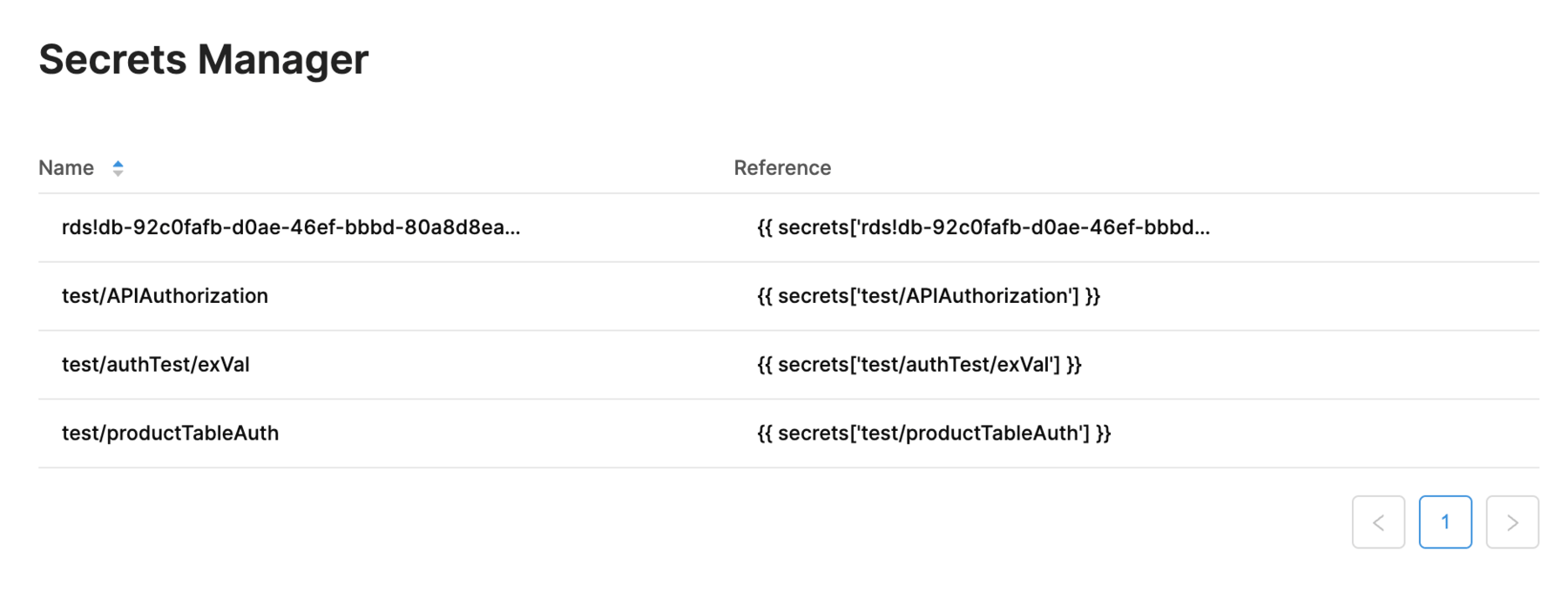Sort by the Name column header
The height and width of the screenshot is (599, 1568).
(x=66, y=168)
